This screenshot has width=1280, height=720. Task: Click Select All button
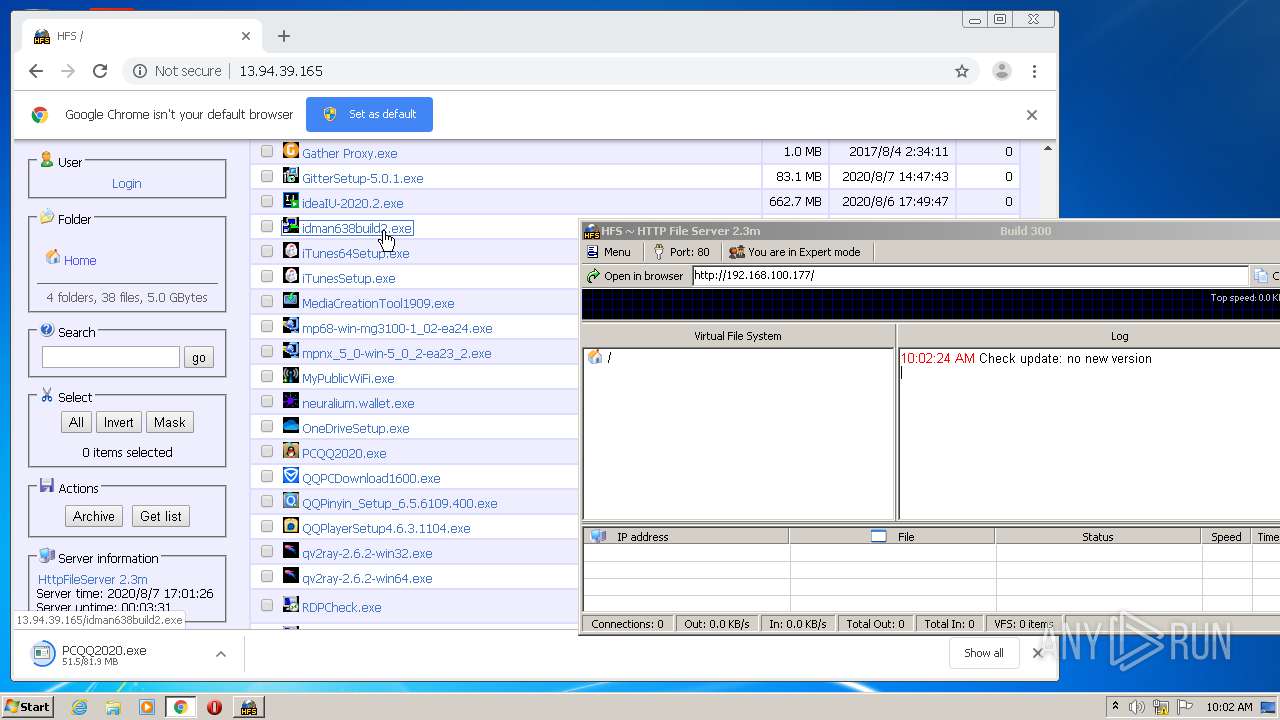click(x=76, y=422)
